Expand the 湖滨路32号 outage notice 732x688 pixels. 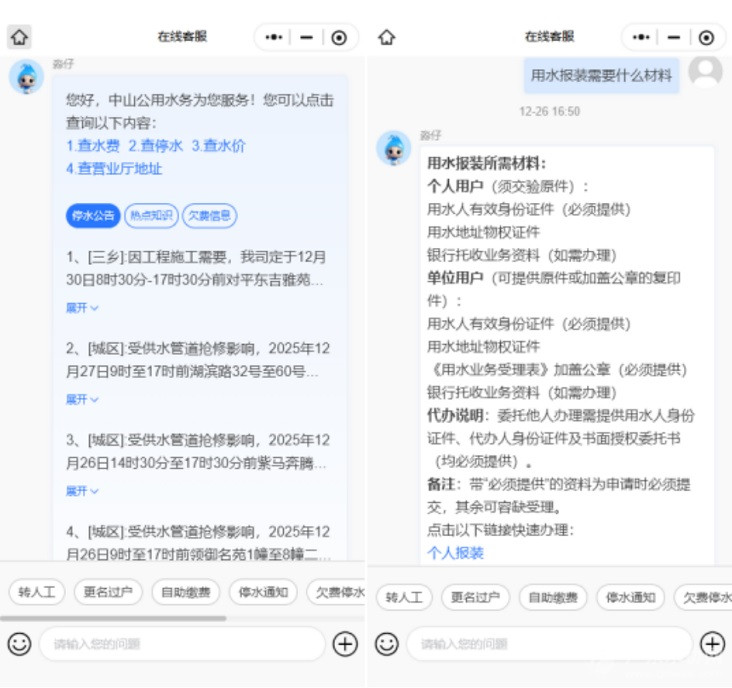[82, 399]
